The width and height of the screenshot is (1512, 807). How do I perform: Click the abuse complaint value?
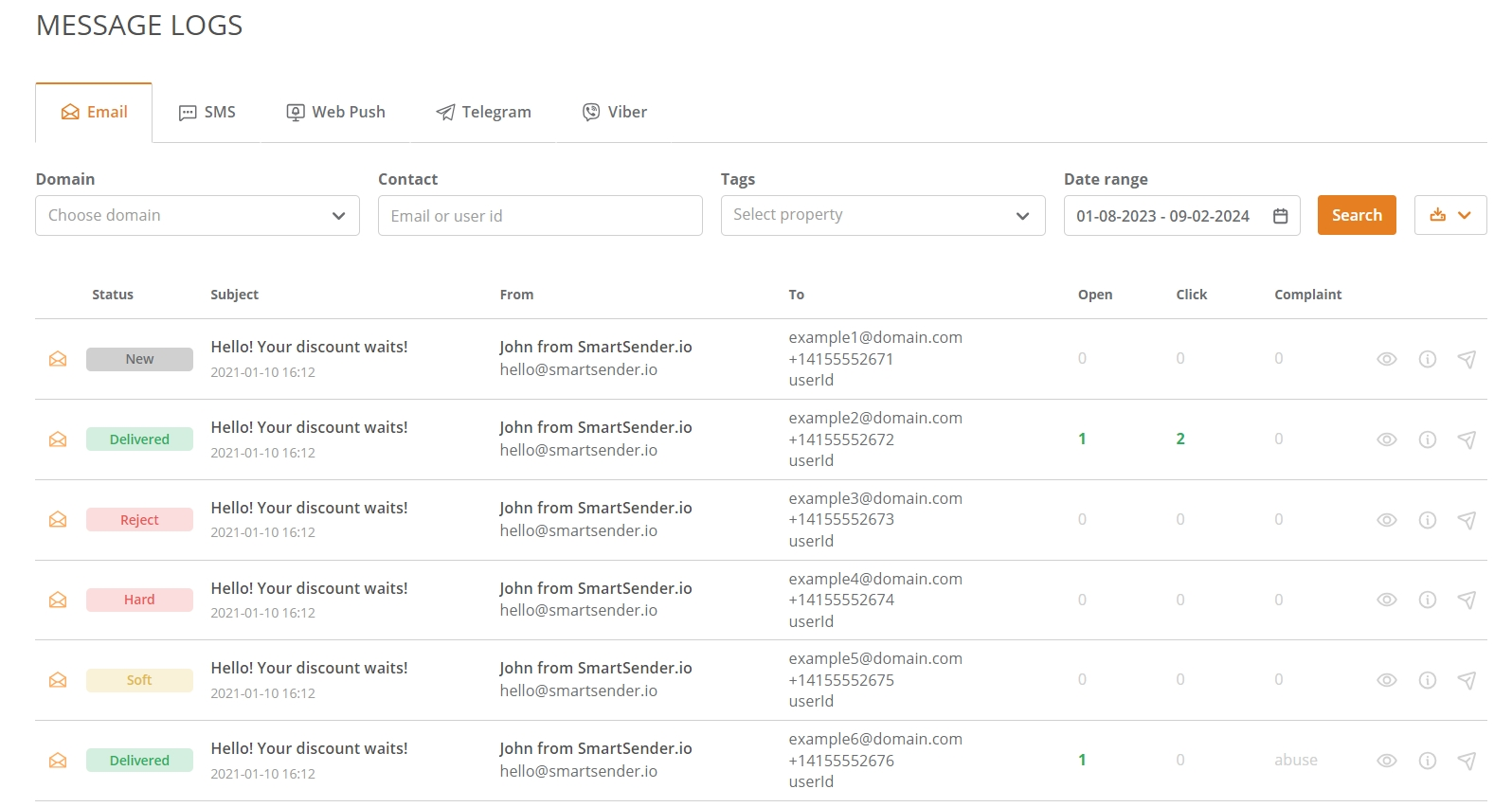pyautogui.click(x=1296, y=760)
